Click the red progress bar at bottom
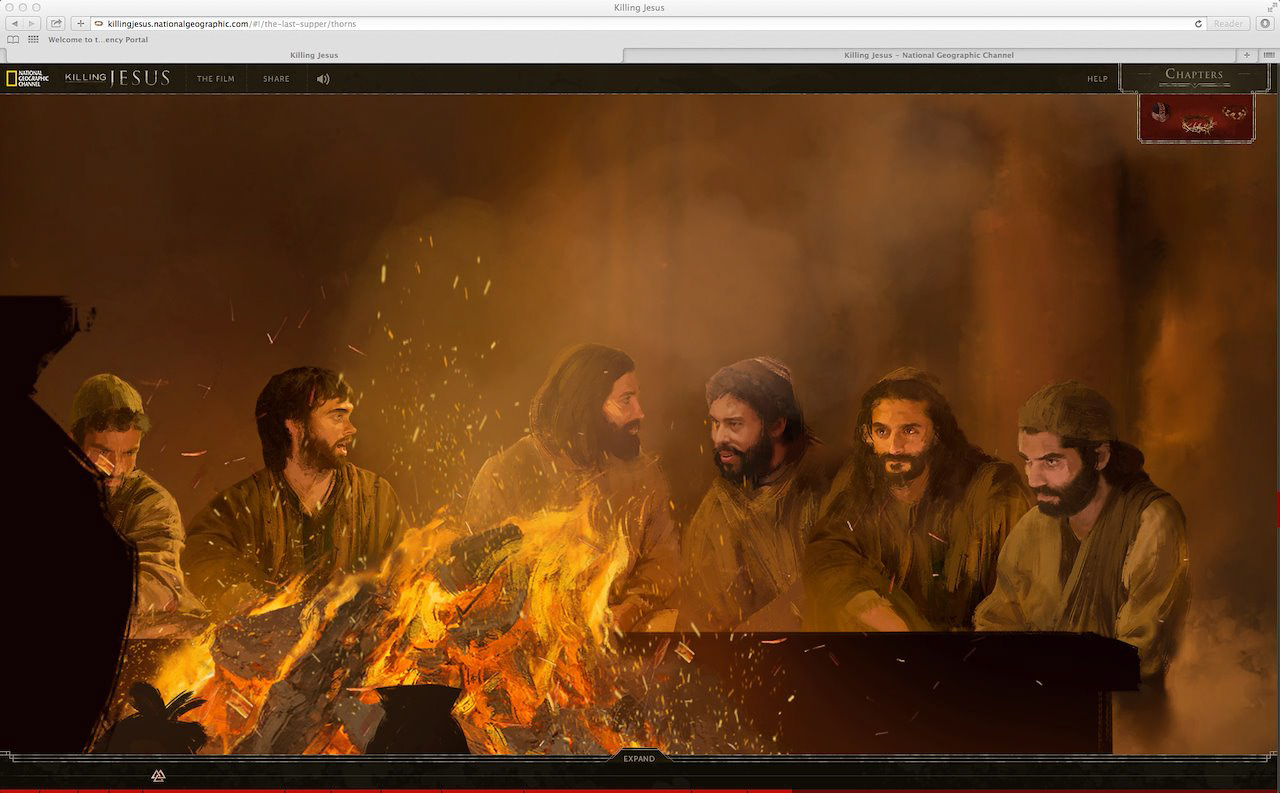The image size is (1280, 793). (395, 790)
